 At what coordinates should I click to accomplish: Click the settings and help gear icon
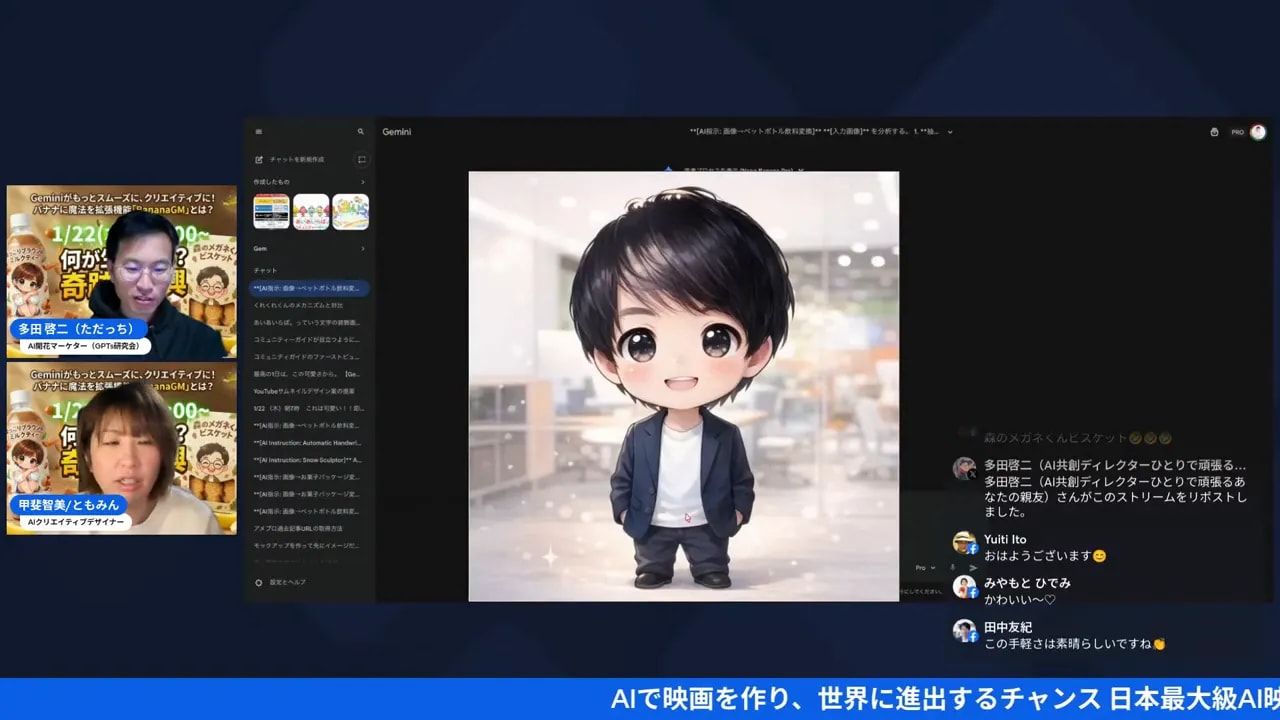tap(259, 582)
